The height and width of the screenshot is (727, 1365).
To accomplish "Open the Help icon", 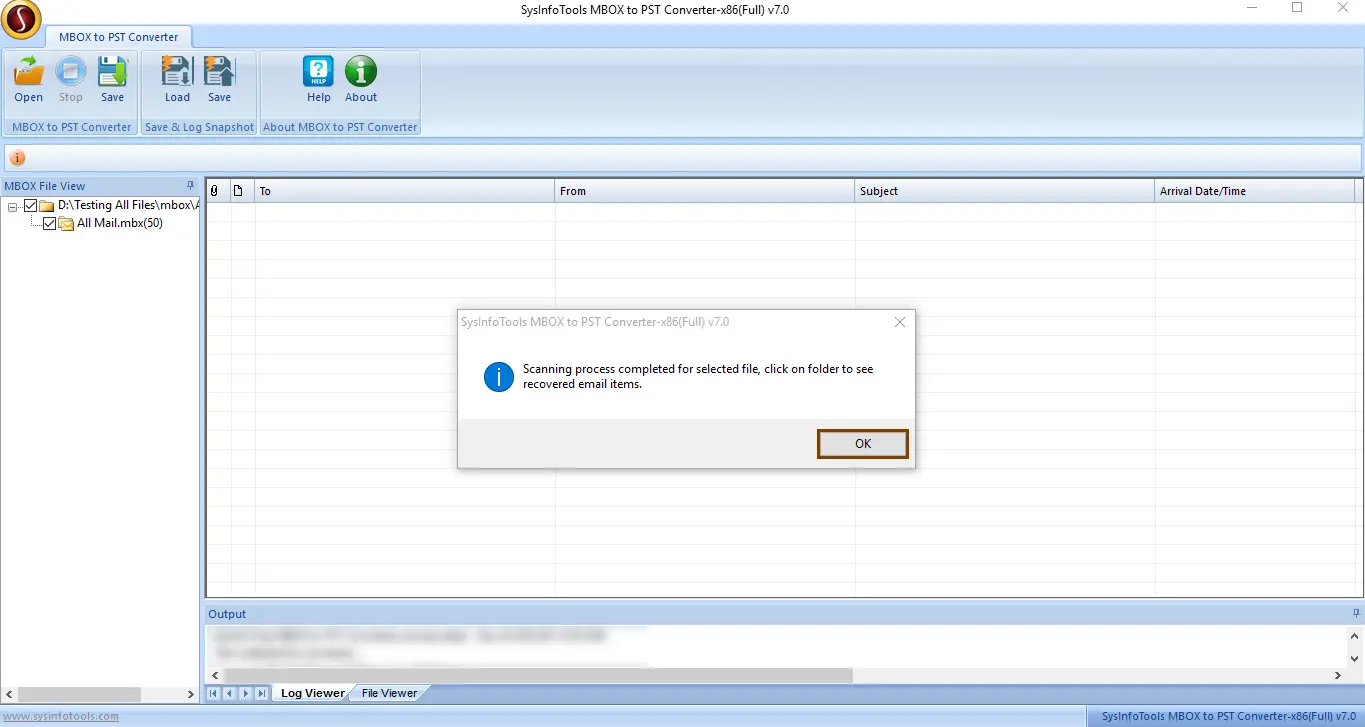I will point(319,72).
